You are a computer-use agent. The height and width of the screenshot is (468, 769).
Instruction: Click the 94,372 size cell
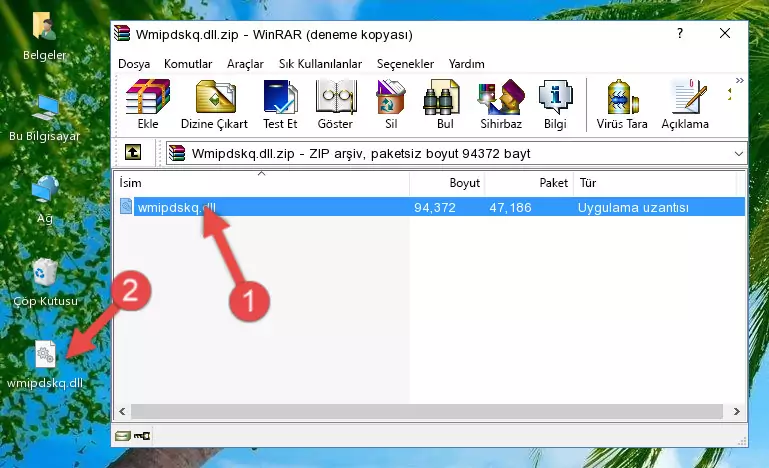(435, 208)
